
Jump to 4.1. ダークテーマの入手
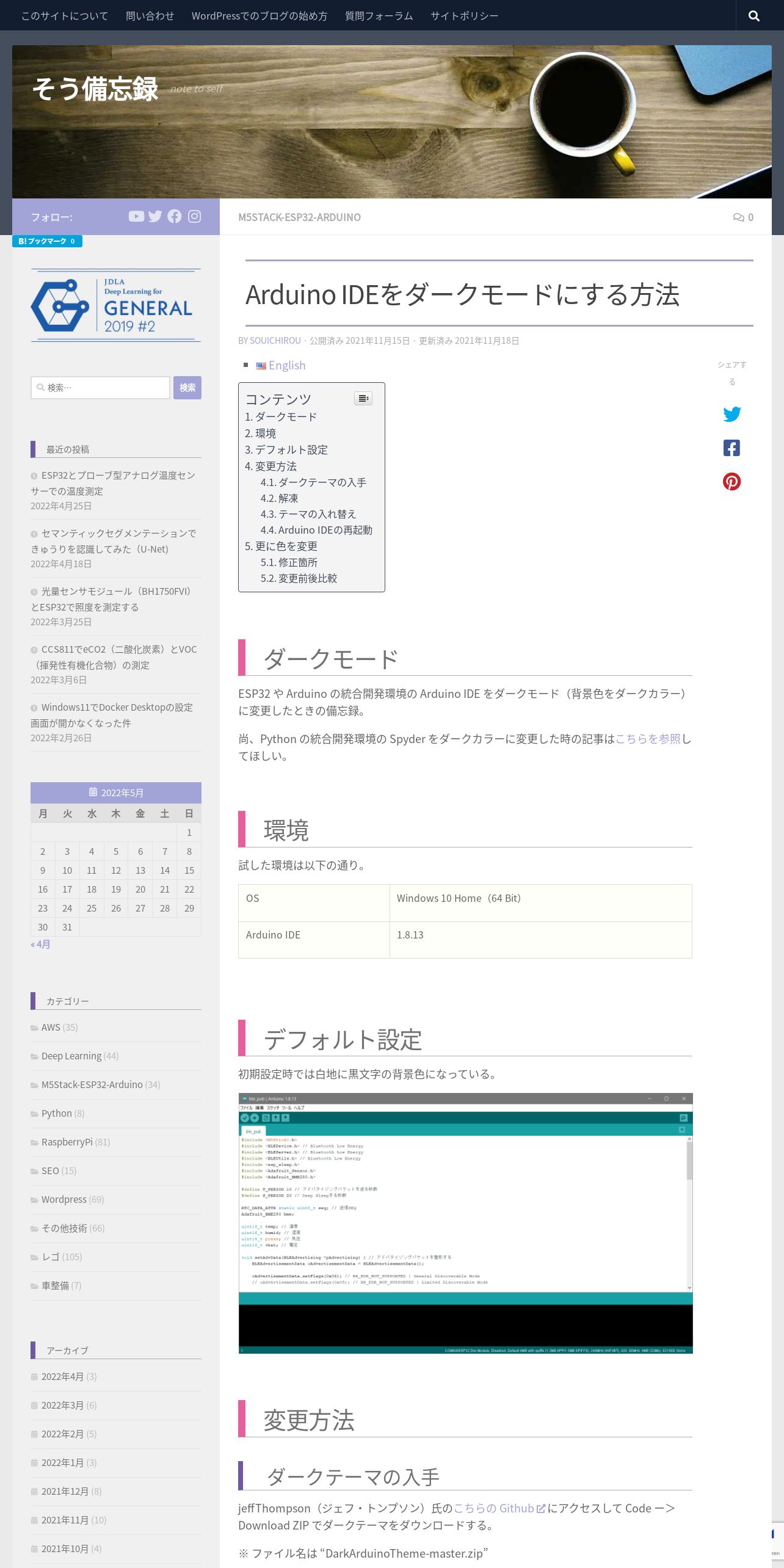click(313, 482)
